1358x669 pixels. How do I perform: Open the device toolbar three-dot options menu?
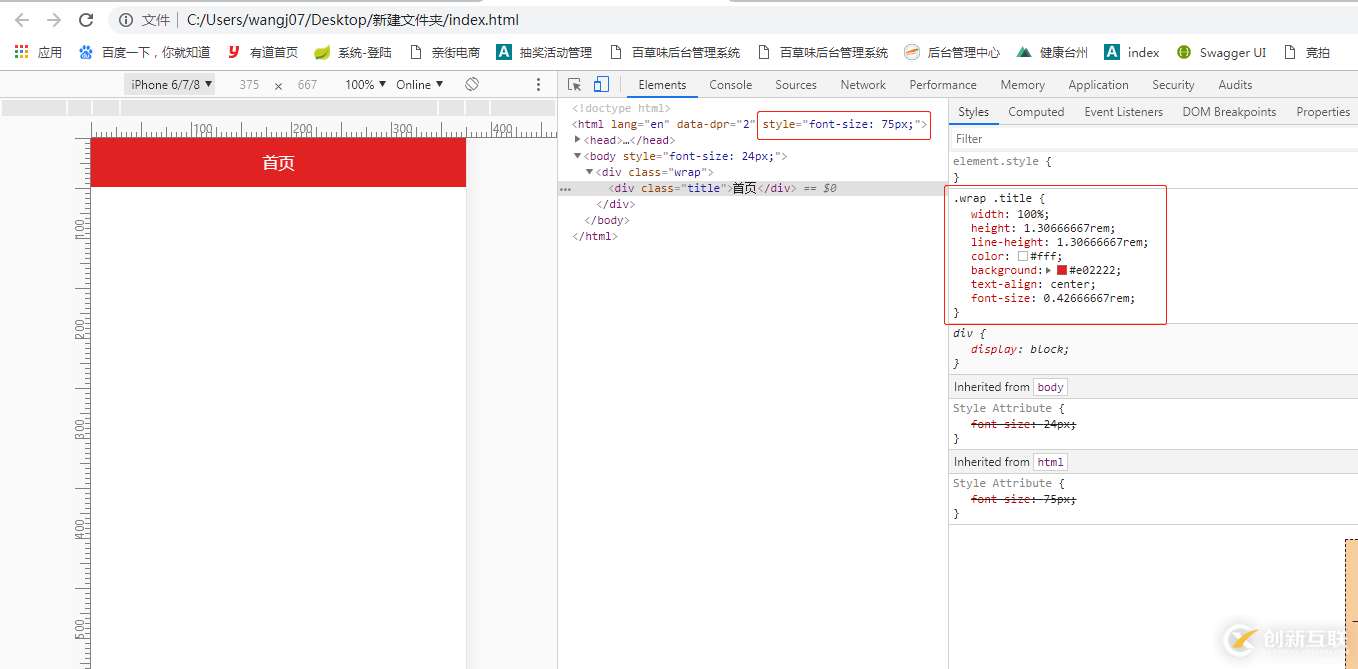pos(538,85)
